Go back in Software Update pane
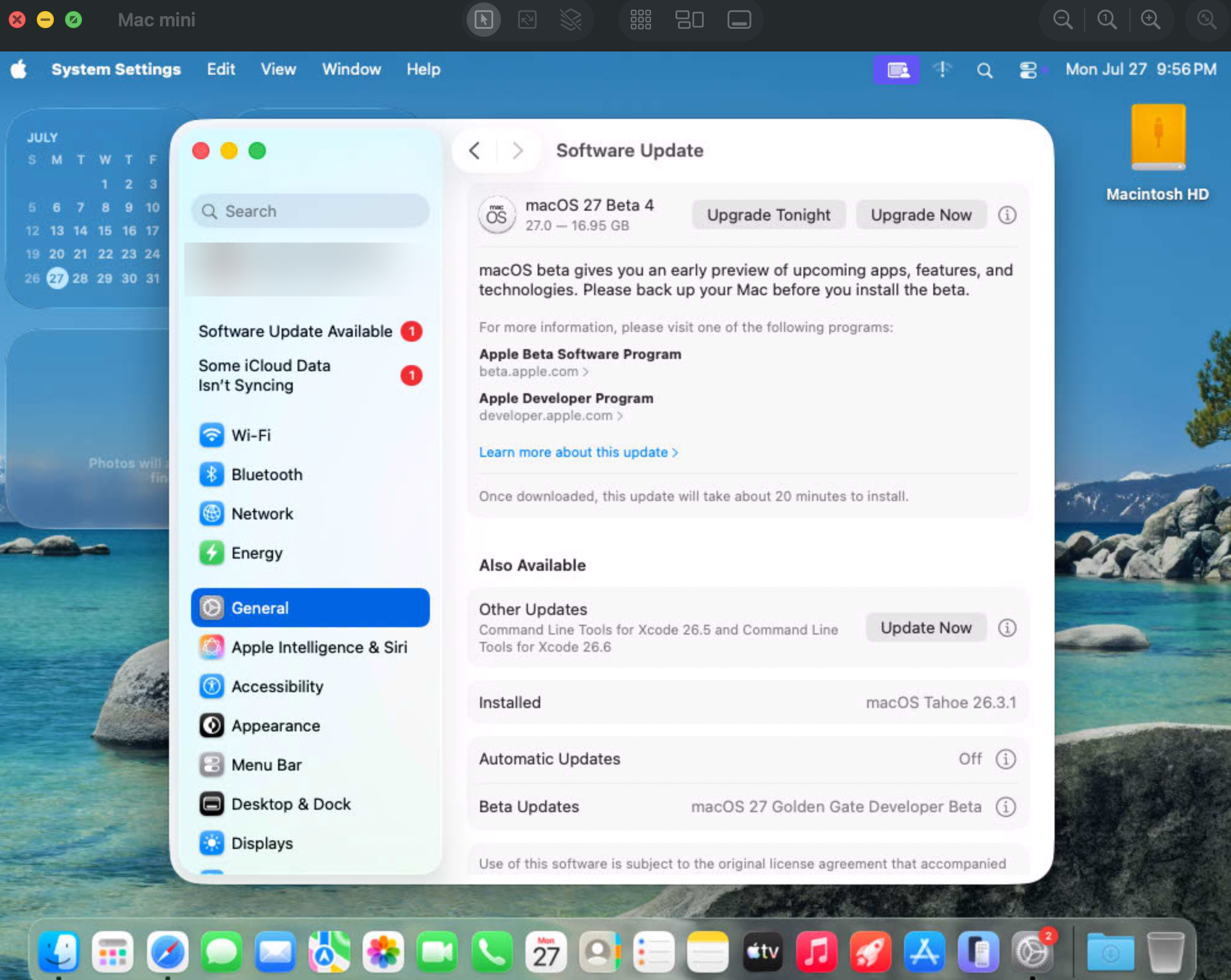Viewport: 1231px width, 980px height. click(x=475, y=151)
